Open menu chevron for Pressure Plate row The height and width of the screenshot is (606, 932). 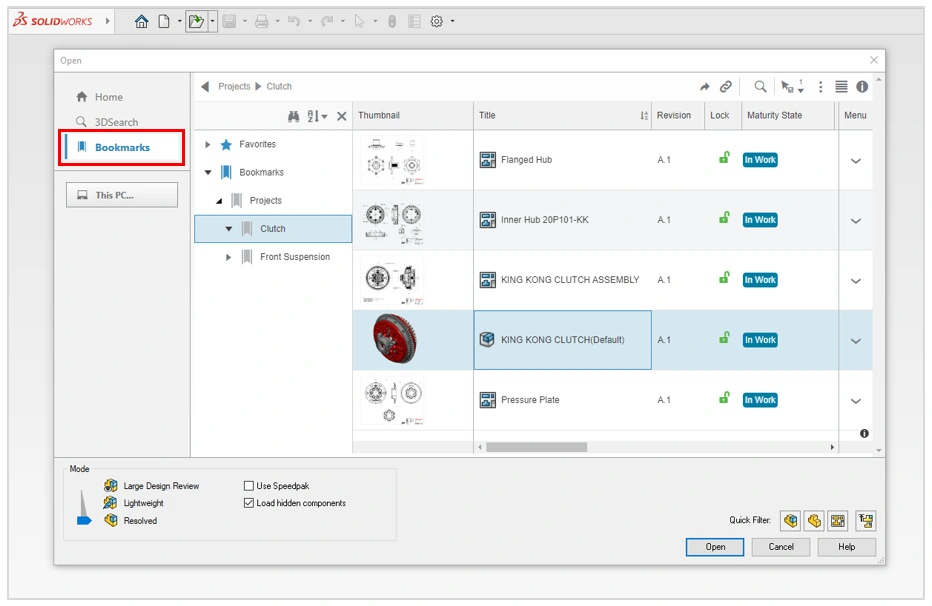pyautogui.click(x=855, y=401)
